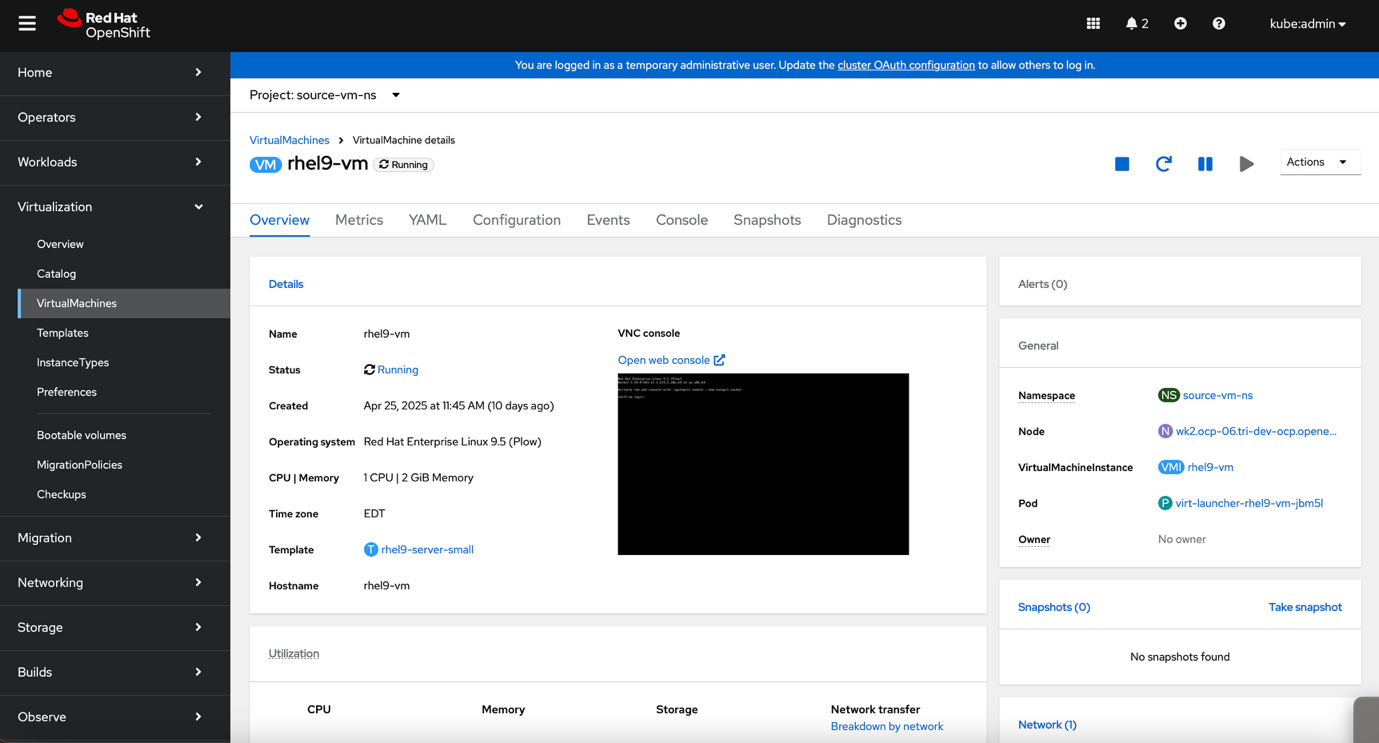The image size is (1379, 743).
Task: Expand the Networking navigation section
Action: [x=110, y=583]
